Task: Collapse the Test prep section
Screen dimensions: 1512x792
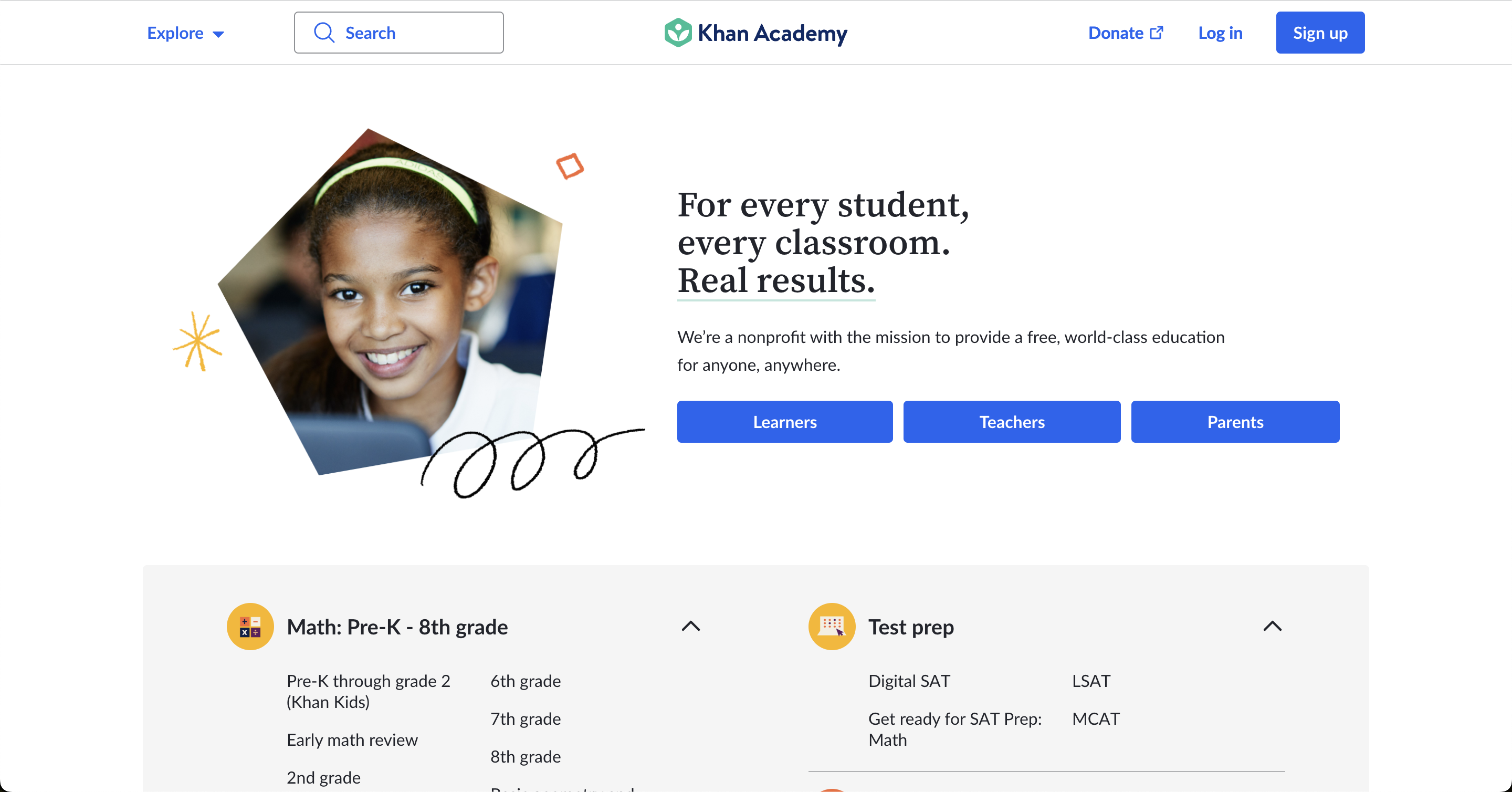Action: [1272, 627]
